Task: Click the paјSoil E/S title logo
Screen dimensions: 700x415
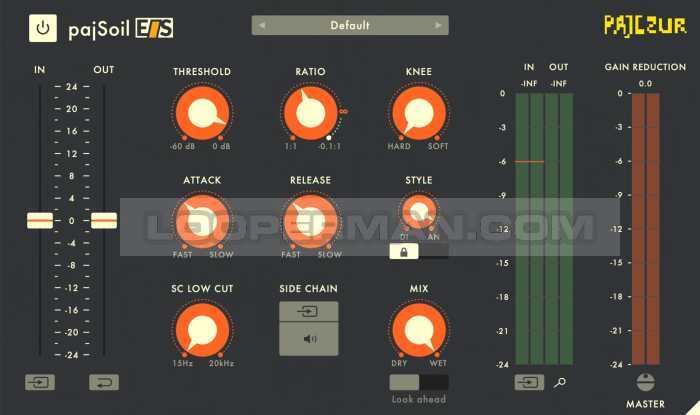Action: [x=121, y=29]
